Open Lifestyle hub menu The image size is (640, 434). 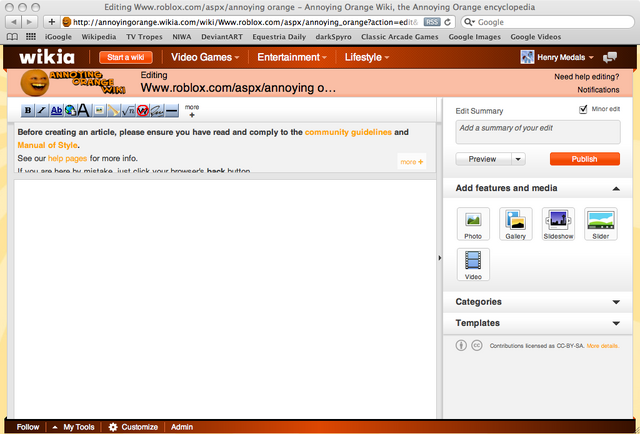[x=367, y=57]
